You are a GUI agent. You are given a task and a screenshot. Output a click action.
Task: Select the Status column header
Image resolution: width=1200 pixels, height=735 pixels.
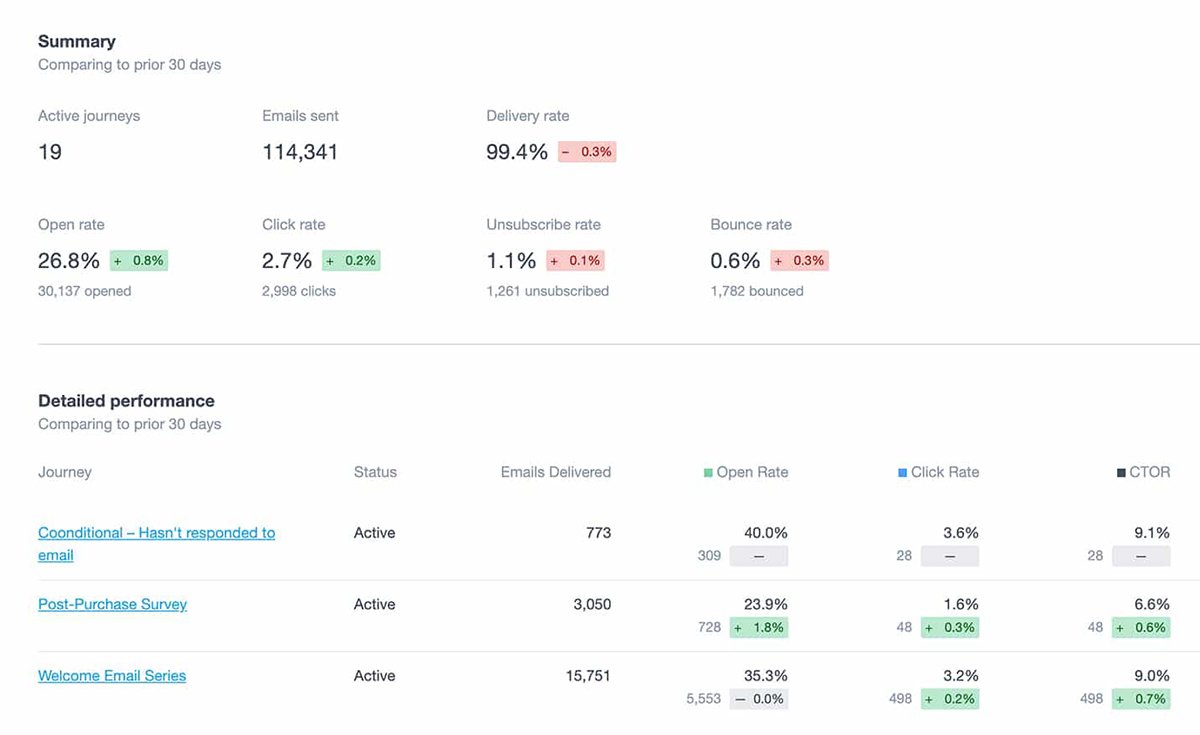click(x=375, y=472)
